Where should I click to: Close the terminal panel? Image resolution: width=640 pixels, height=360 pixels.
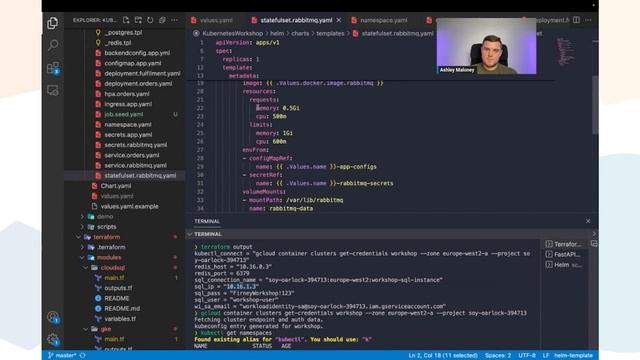(588, 221)
